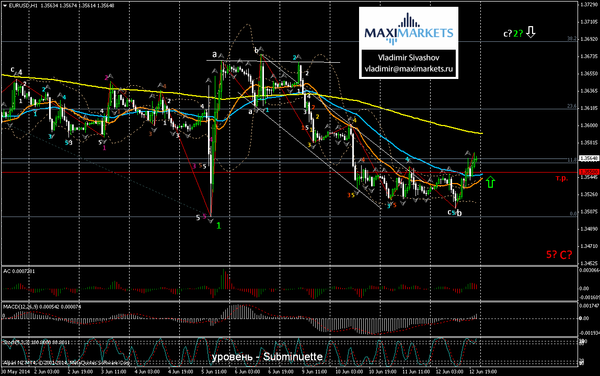The width and height of the screenshot is (600, 376).
Task: Click the уровень - Subminuette caption
Action: tap(267, 357)
